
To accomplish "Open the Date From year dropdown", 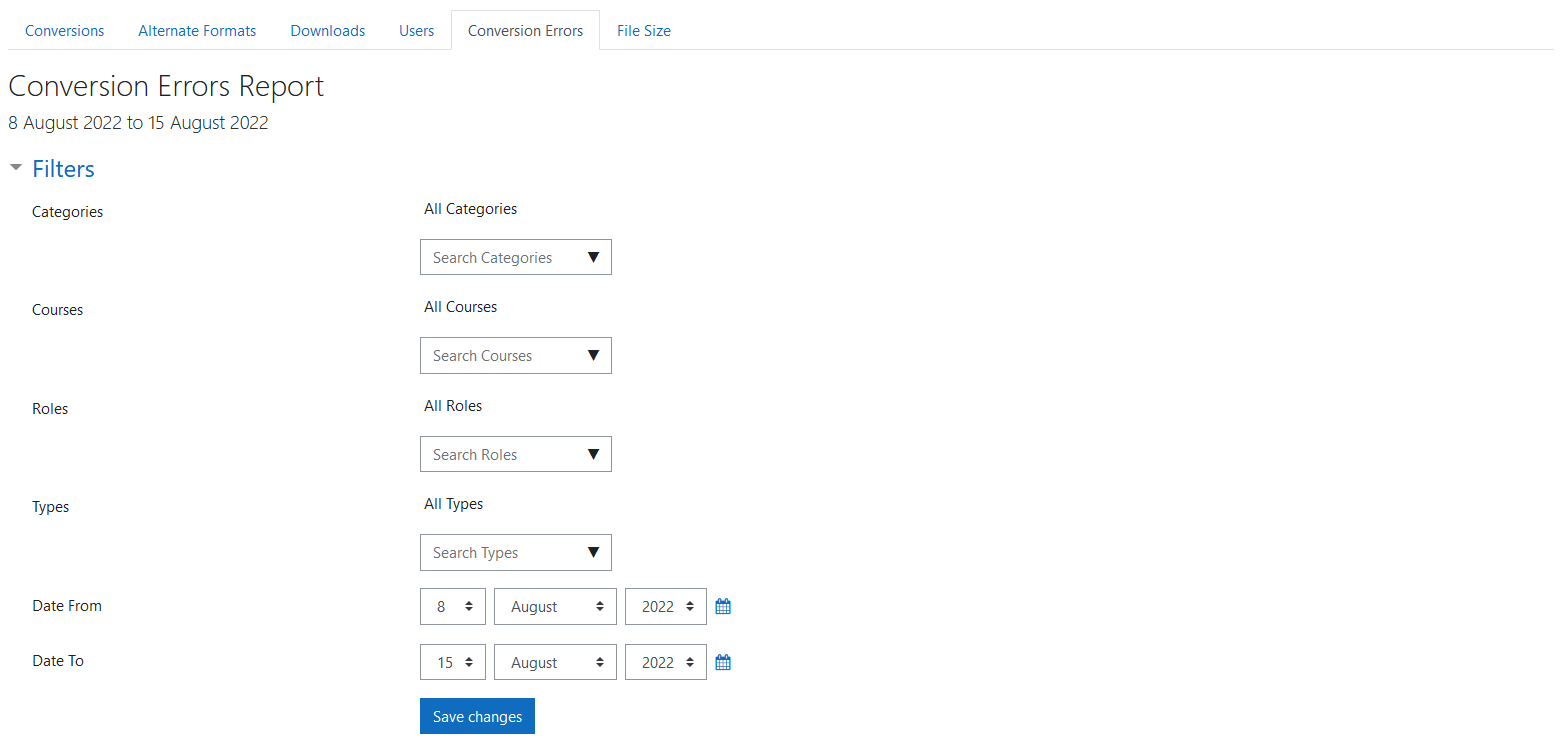I will [x=666, y=606].
